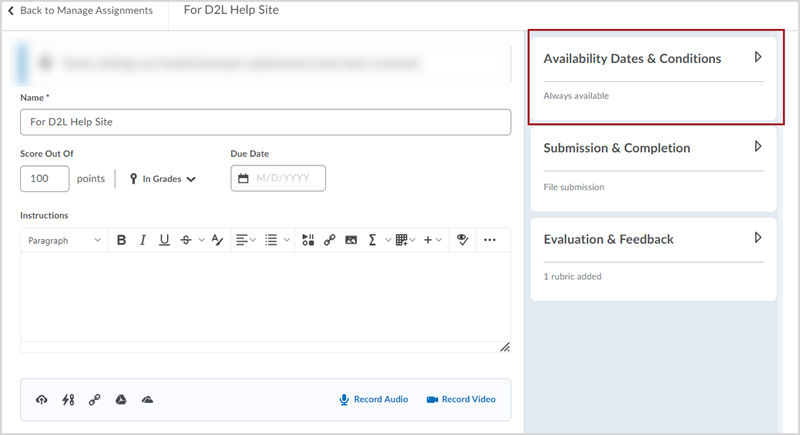Click the microphone icon
Screen dimensions: 800x435
(x=344, y=400)
